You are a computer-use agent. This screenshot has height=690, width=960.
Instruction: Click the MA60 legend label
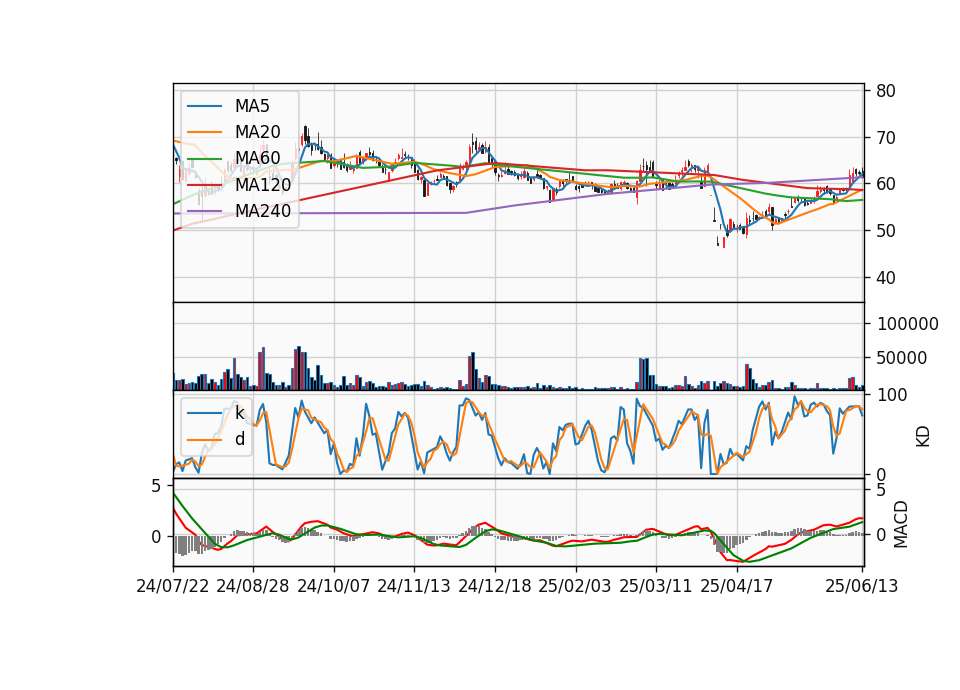point(257,158)
